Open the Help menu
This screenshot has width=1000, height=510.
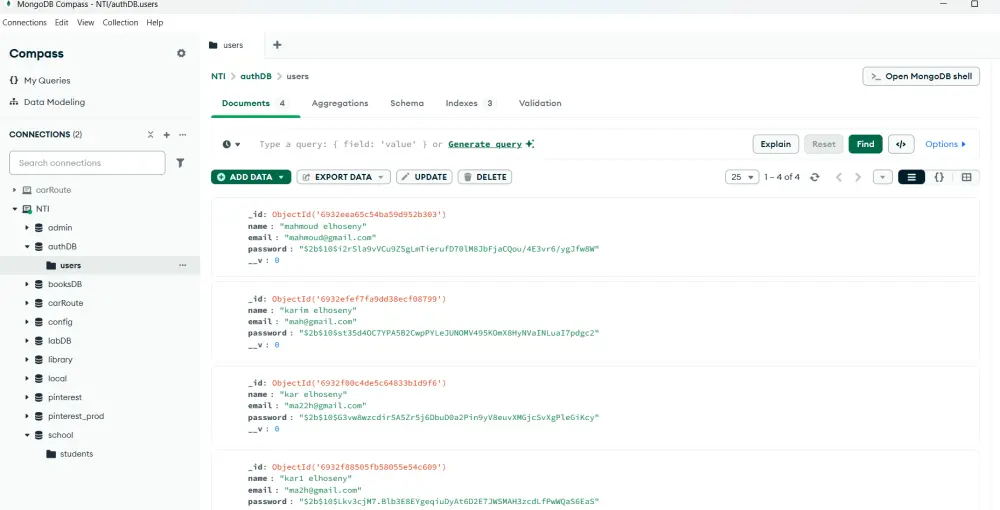(x=154, y=22)
